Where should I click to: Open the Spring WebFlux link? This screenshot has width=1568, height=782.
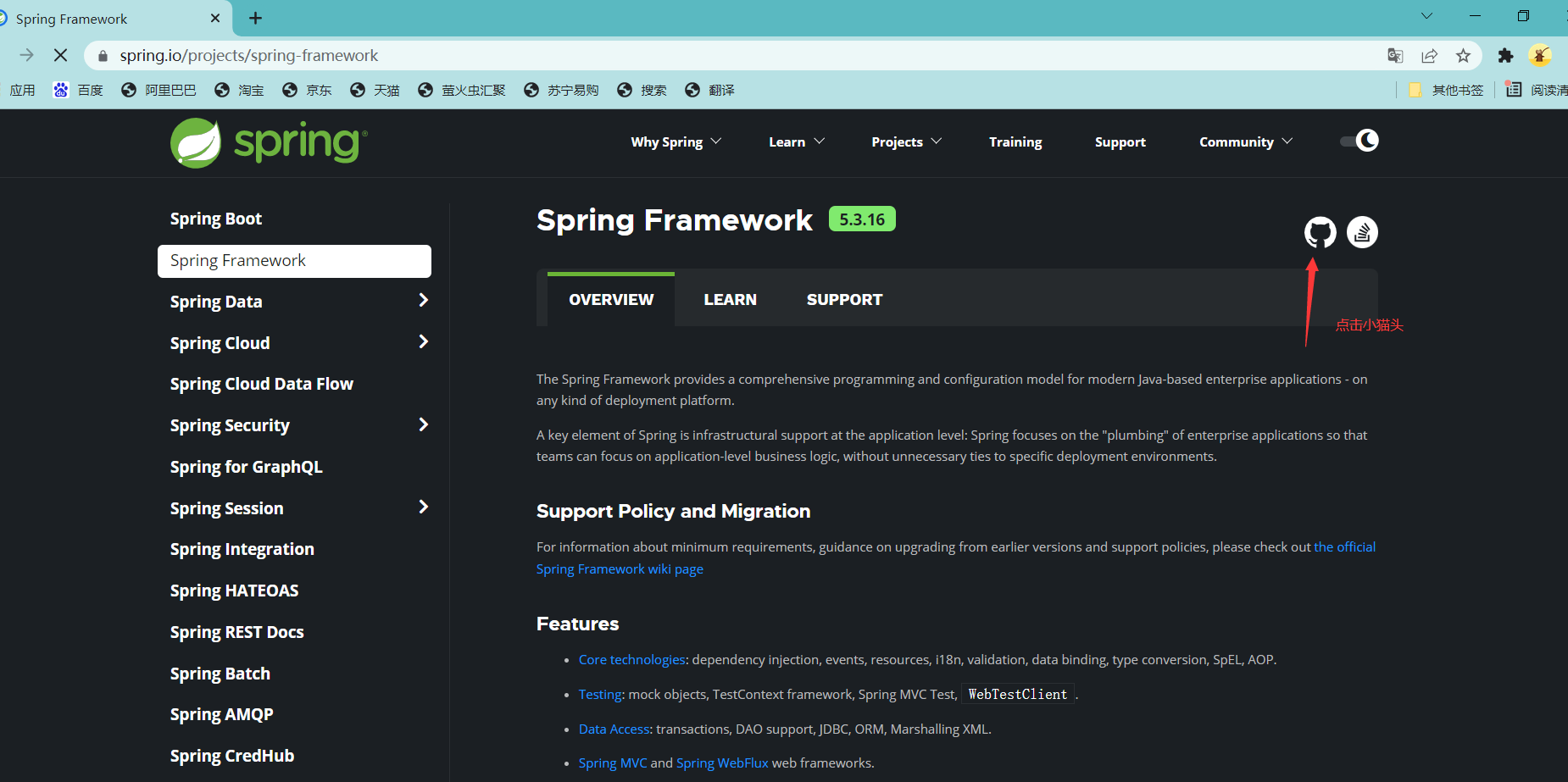(x=722, y=763)
